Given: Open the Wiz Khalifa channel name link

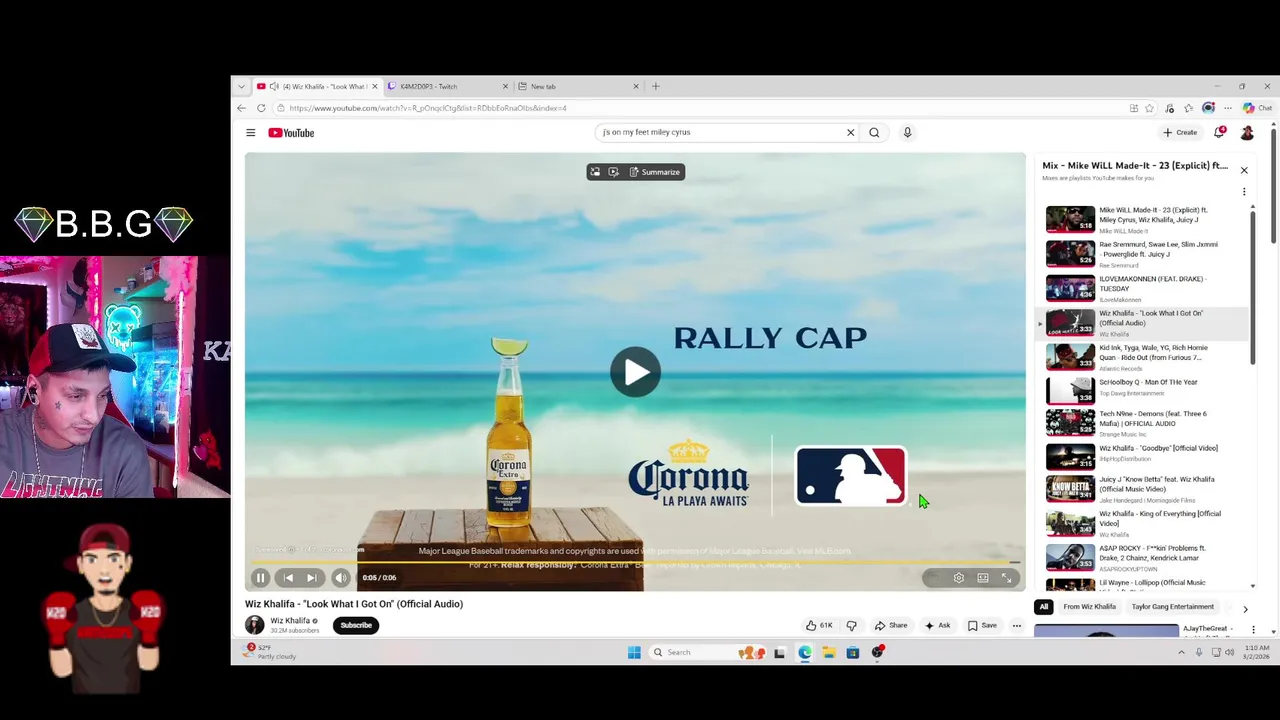Looking at the screenshot, I should point(290,621).
